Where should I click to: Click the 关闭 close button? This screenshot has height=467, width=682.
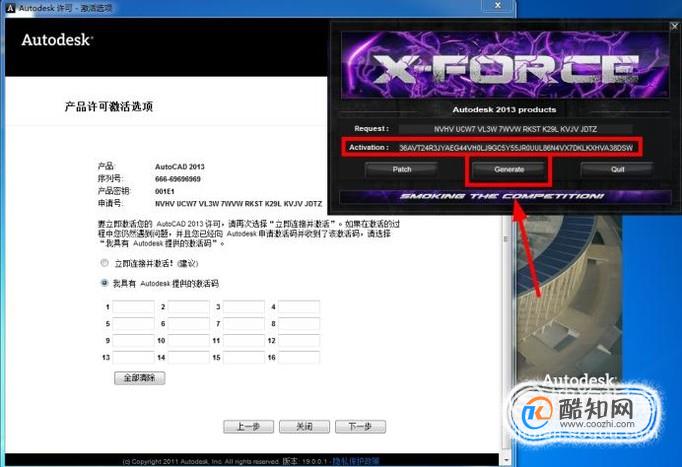(x=304, y=427)
